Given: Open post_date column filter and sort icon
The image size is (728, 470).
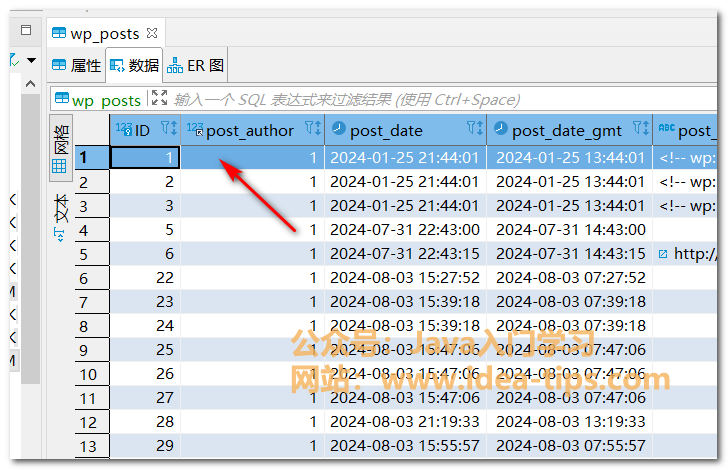Looking at the screenshot, I should [475, 128].
